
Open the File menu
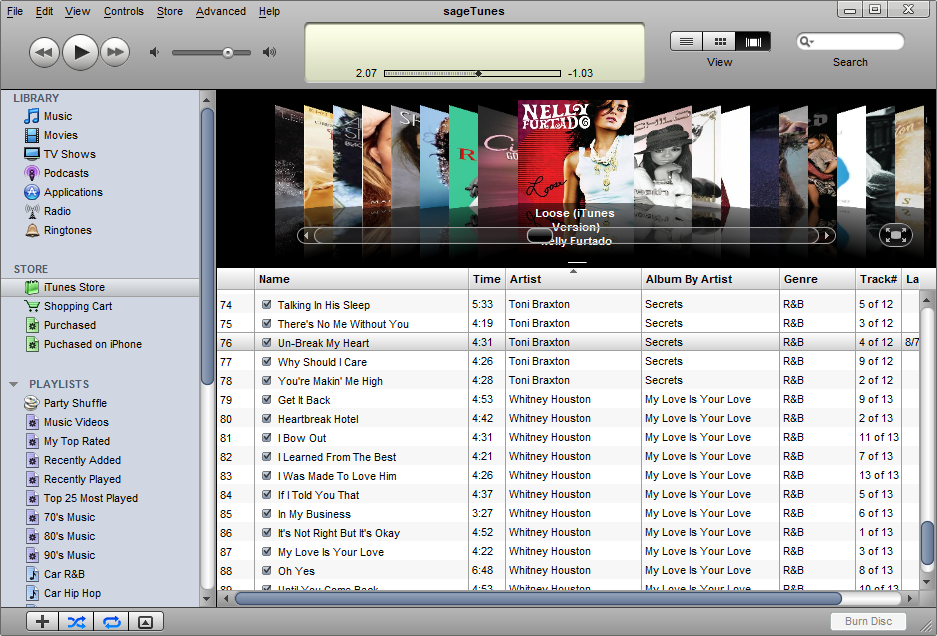[x=14, y=11]
